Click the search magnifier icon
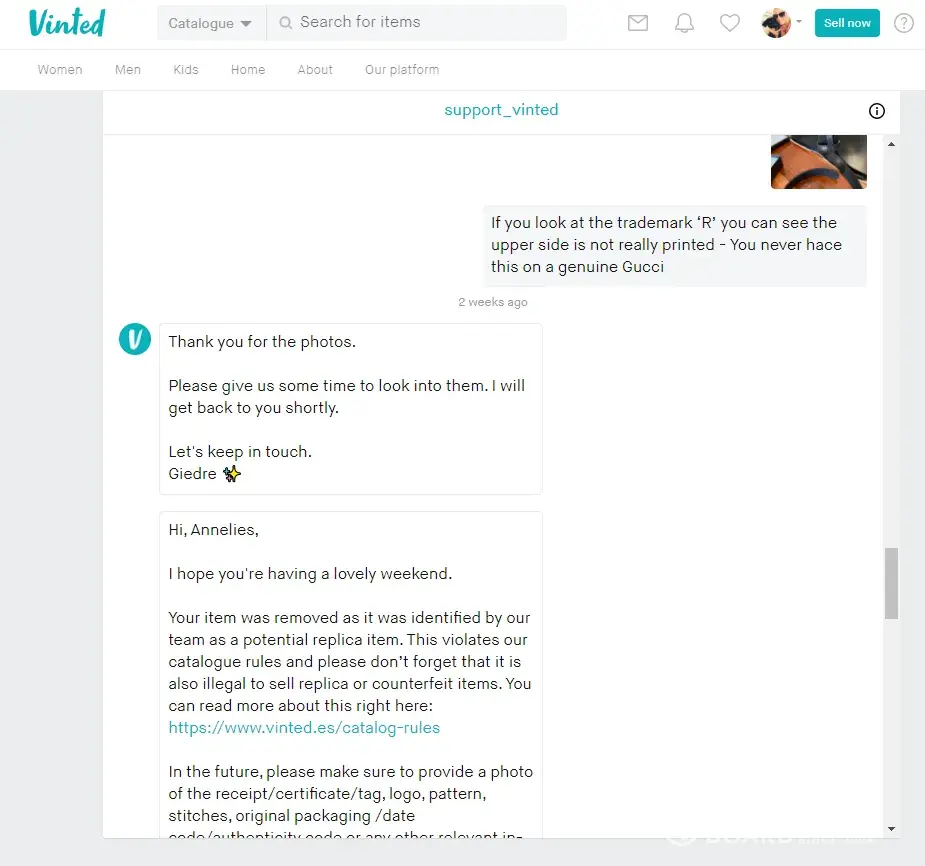The height and width of the screenshot is (866, 925). pyautogui.click(x=285, y=23)
